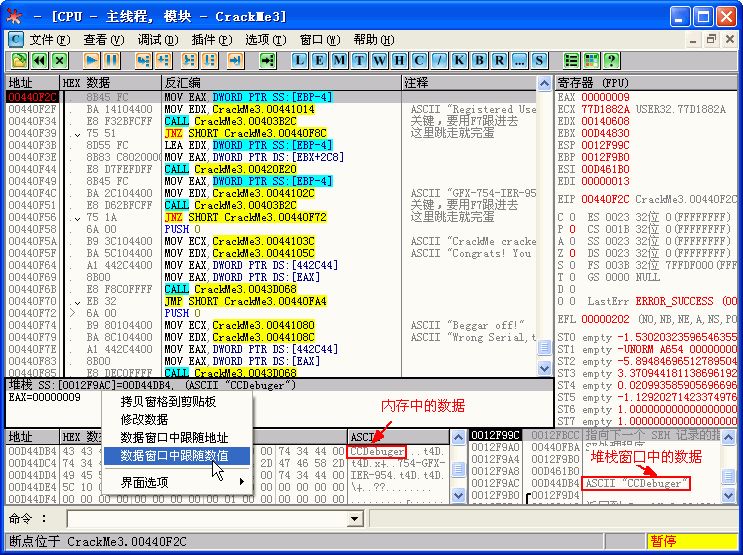The image size is (743, 555).
Task: Click the dump pane scrollbar thumb
Action: coord(458,469)
